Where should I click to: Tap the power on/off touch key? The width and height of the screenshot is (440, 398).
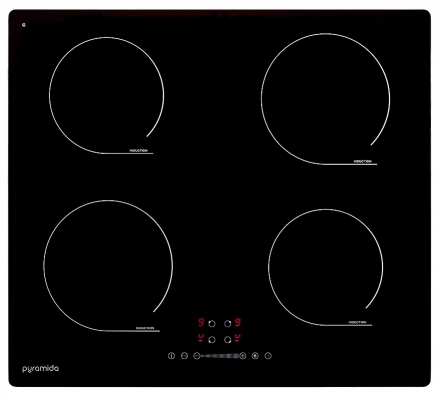click(x=171, y=356)
